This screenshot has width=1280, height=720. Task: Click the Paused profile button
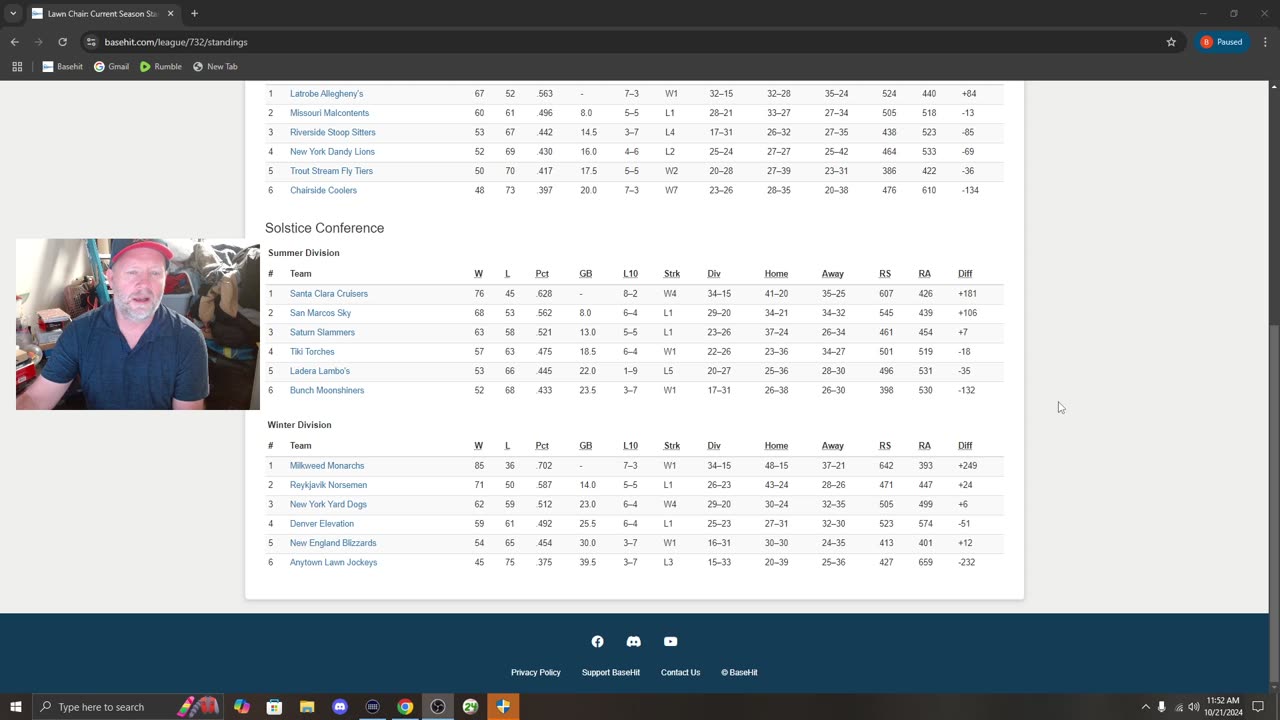point(1222,42)
